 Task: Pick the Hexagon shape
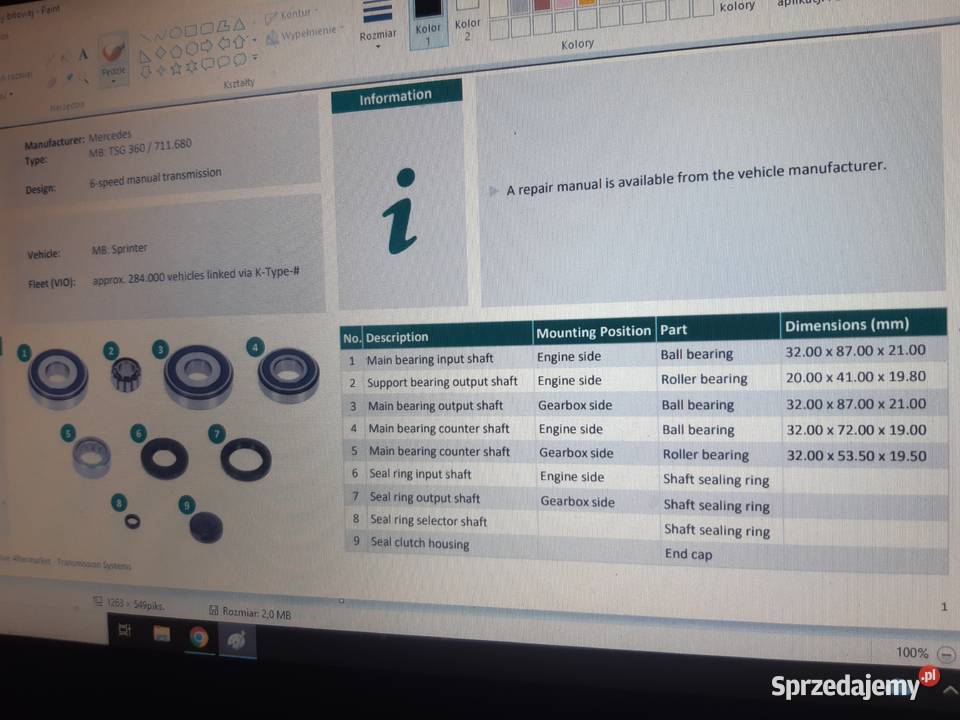(192, 48)
